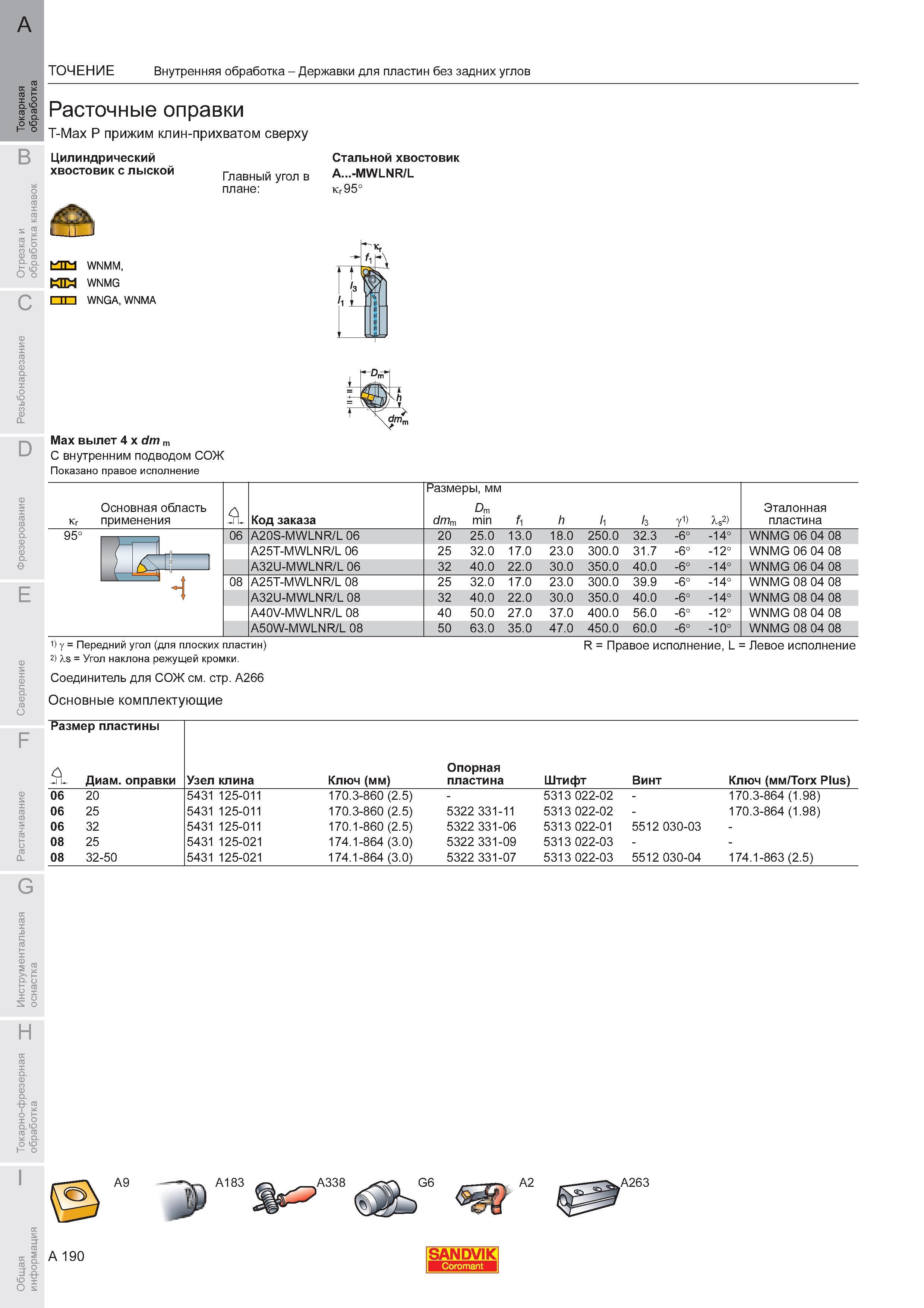Select order code A50W-MWLNR/L 08
Image resolution: width=924 pixels, height=1308 pixels.
pos(306,628)
